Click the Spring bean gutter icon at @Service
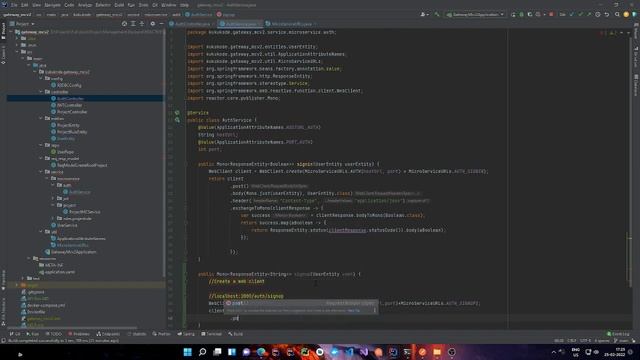640x360 pixels. [x=177, y=113]
